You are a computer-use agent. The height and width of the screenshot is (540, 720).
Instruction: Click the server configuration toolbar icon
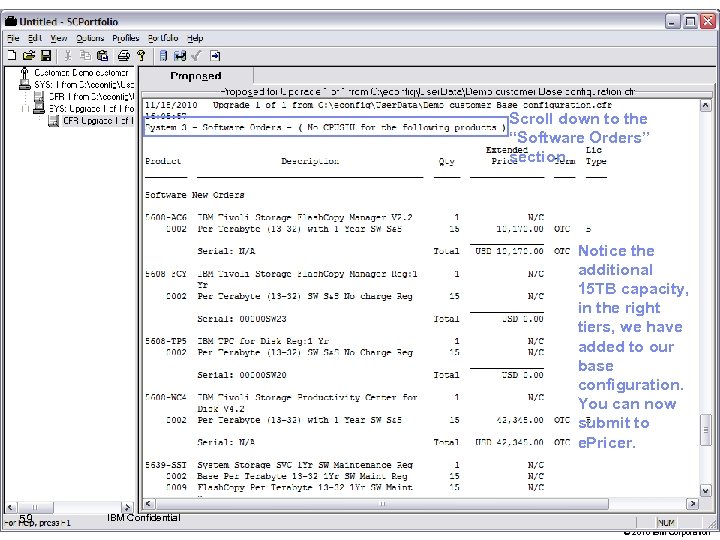pos(162,56)
